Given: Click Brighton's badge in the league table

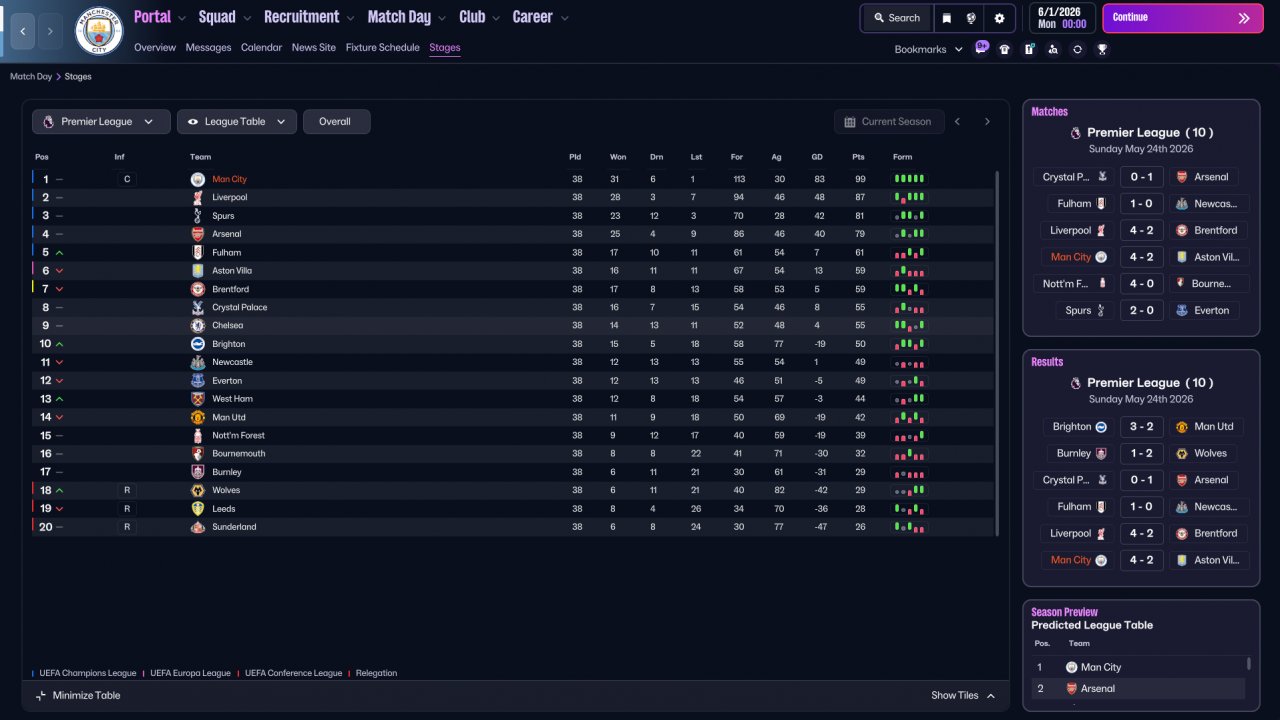Looking at the screenshot, I should 197,344.
